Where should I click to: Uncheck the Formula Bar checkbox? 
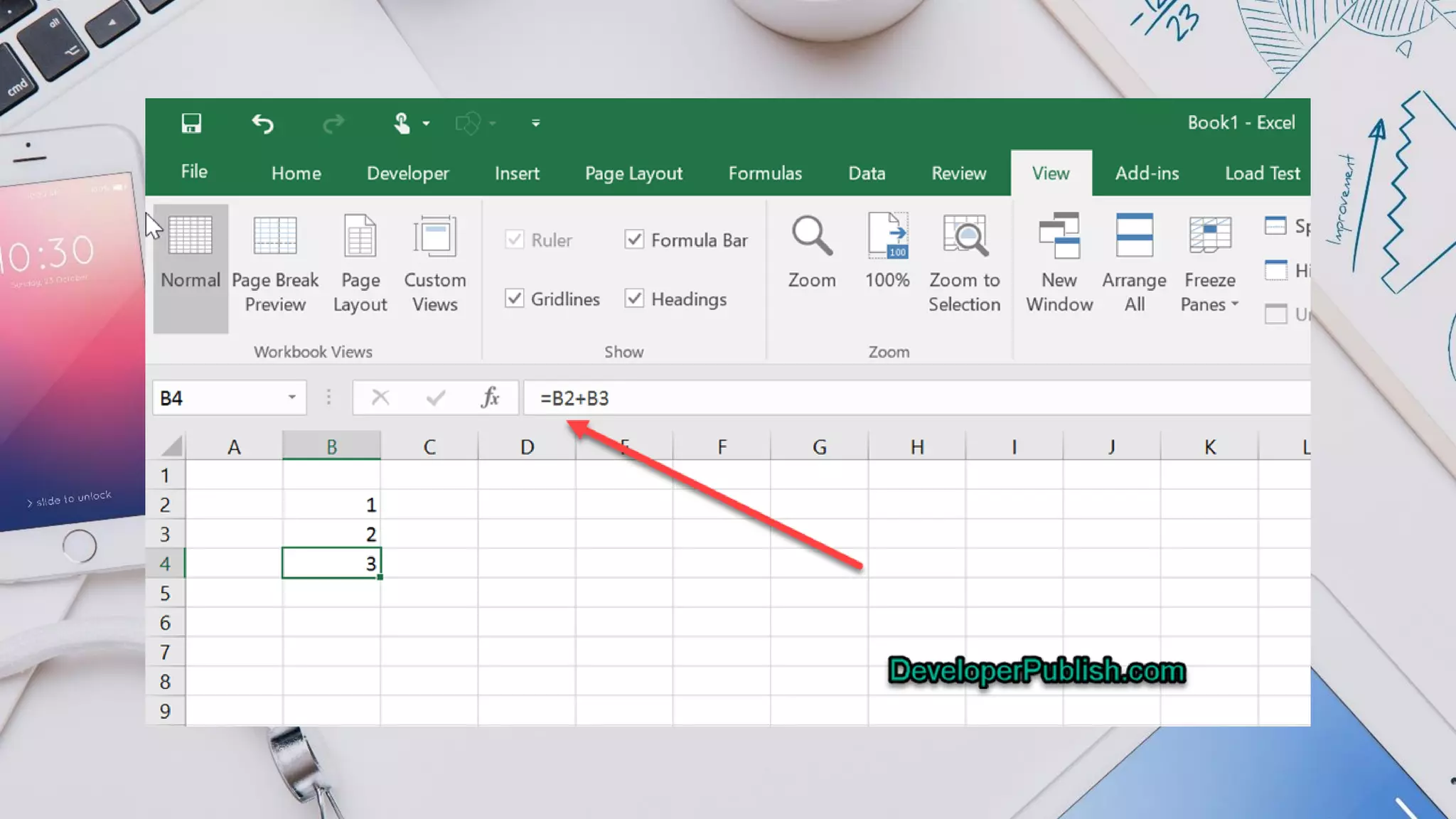pos(634,240)
